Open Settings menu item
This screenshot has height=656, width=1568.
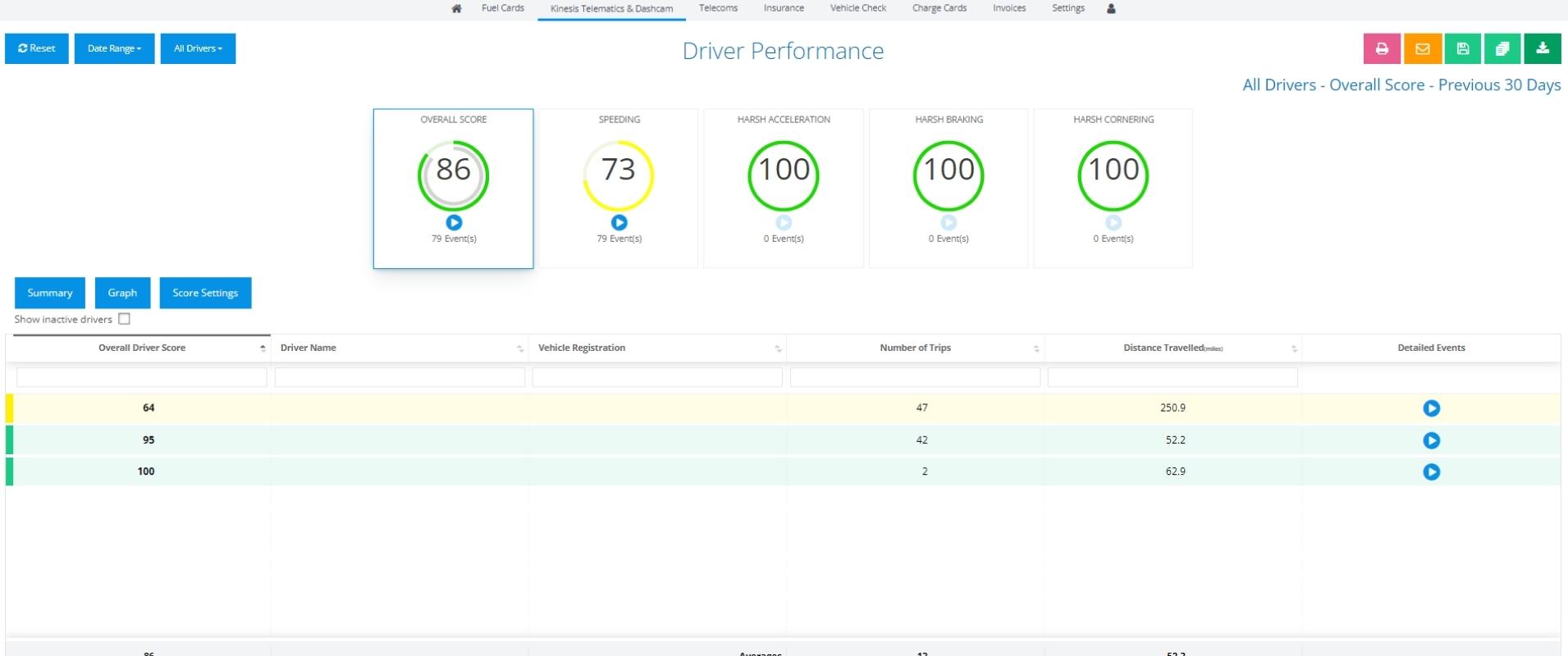point(1068,8)
